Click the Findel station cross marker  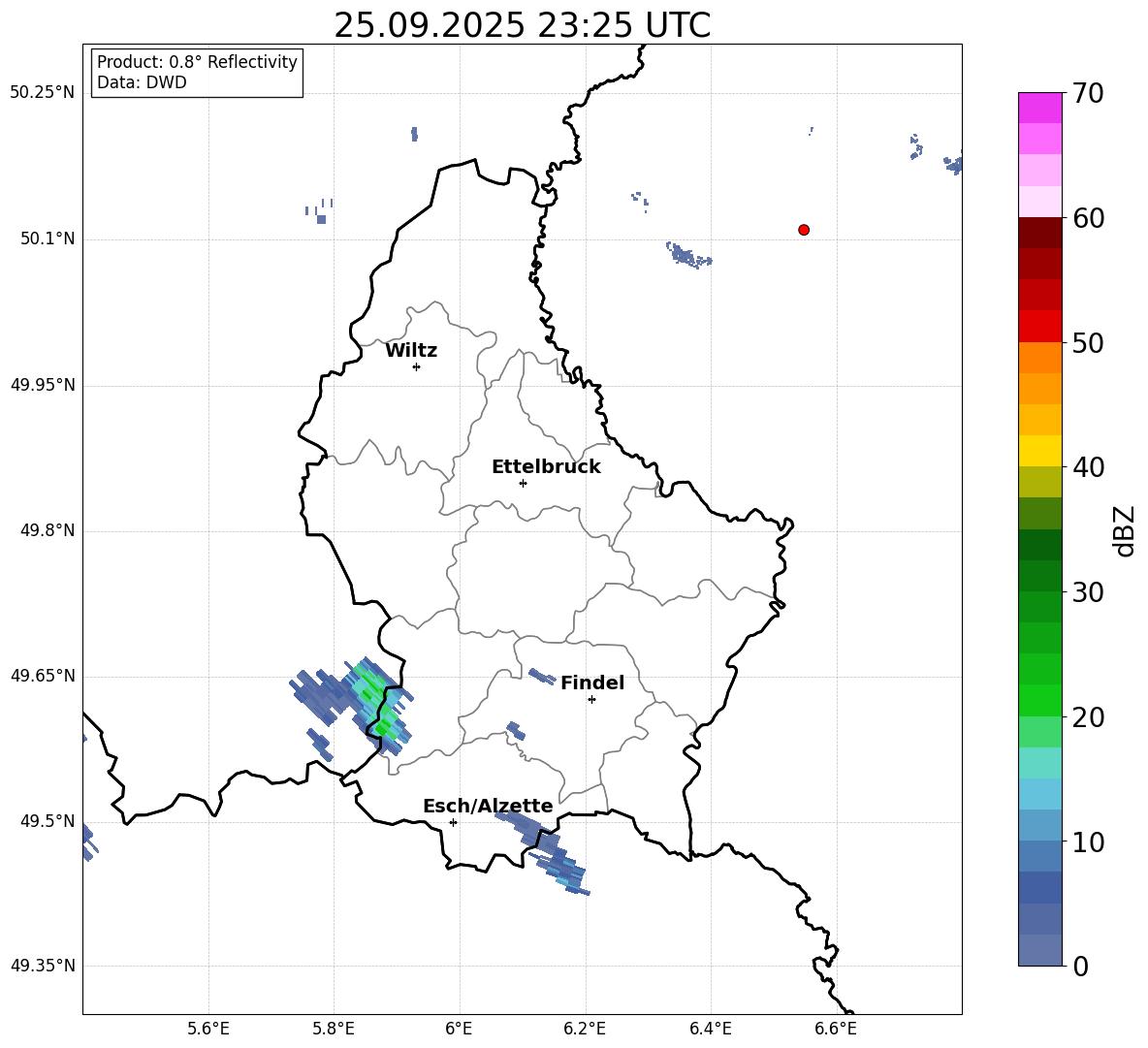coord(591,700)
